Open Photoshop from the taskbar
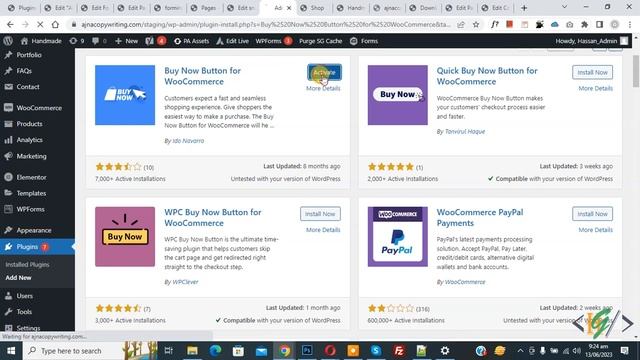640x360 pixels. (307, 351)
